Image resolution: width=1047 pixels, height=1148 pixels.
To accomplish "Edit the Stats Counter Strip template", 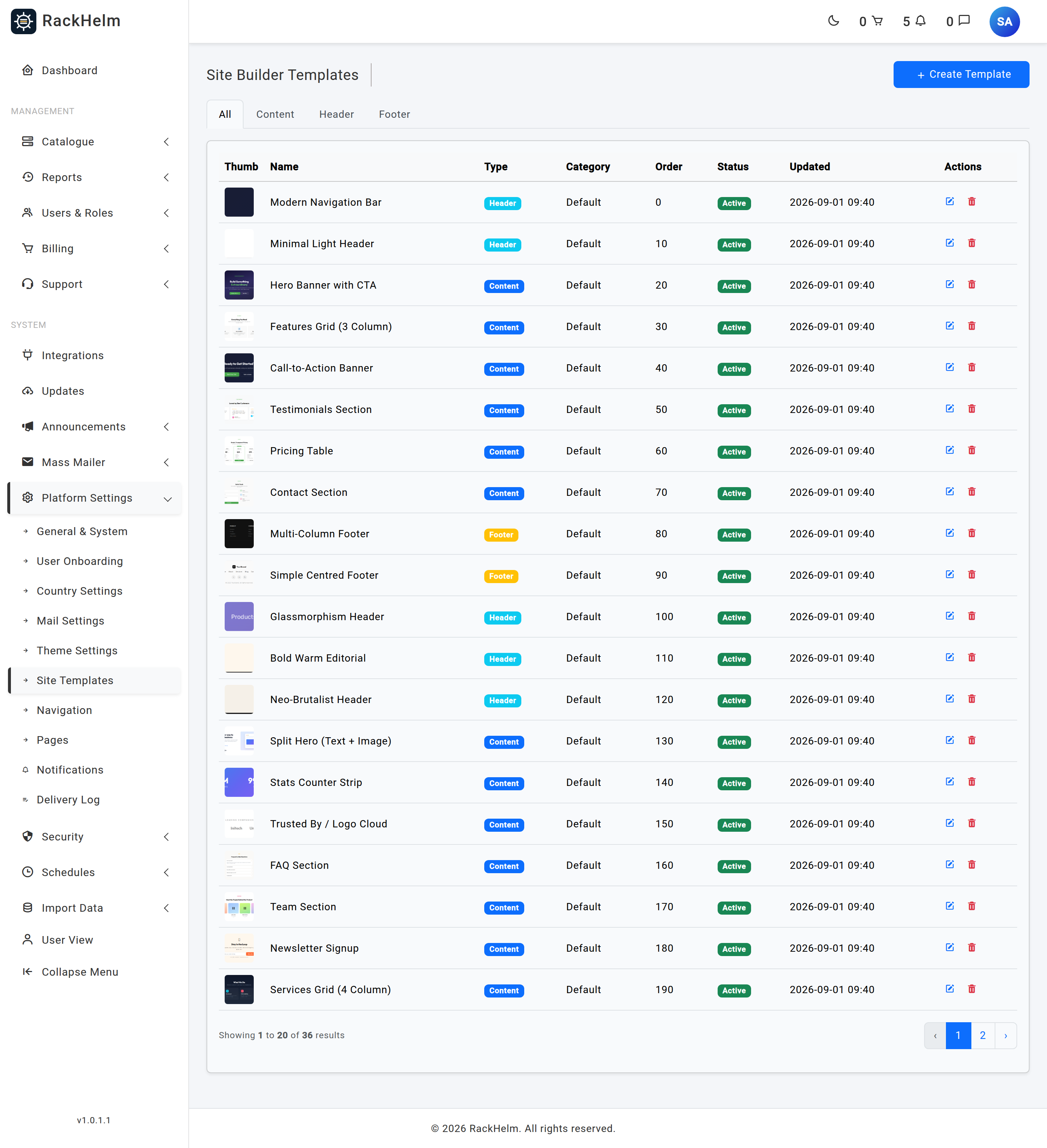I will pyautogui.click(x=950, y=782).
